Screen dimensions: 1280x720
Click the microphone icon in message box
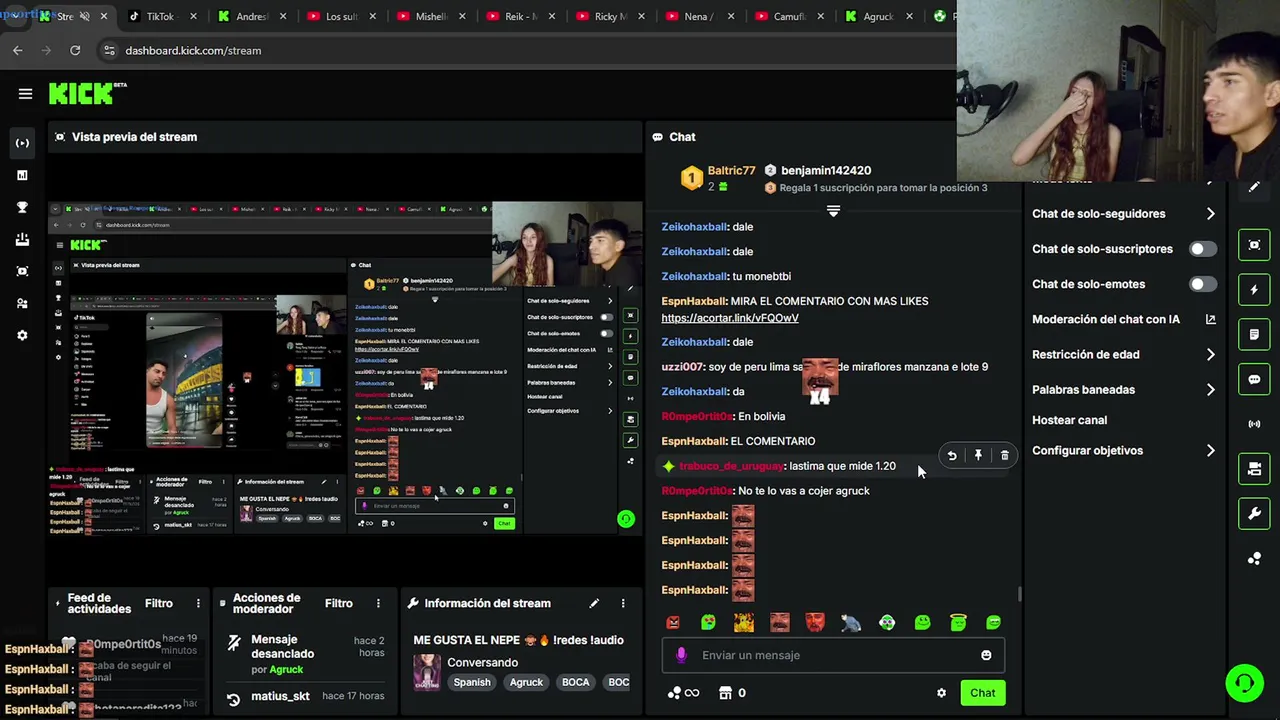[681, 655]
